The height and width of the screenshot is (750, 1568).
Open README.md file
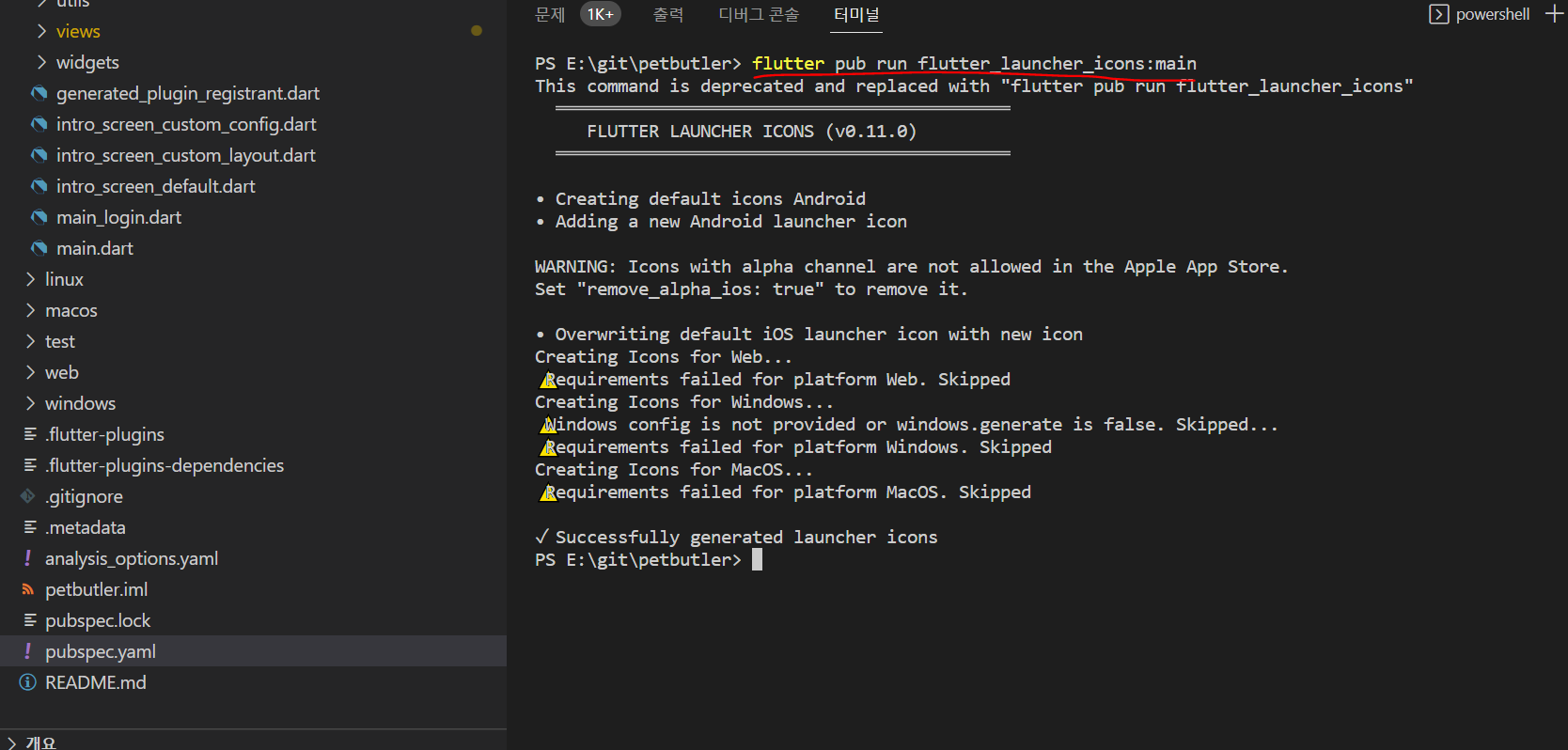96,682
